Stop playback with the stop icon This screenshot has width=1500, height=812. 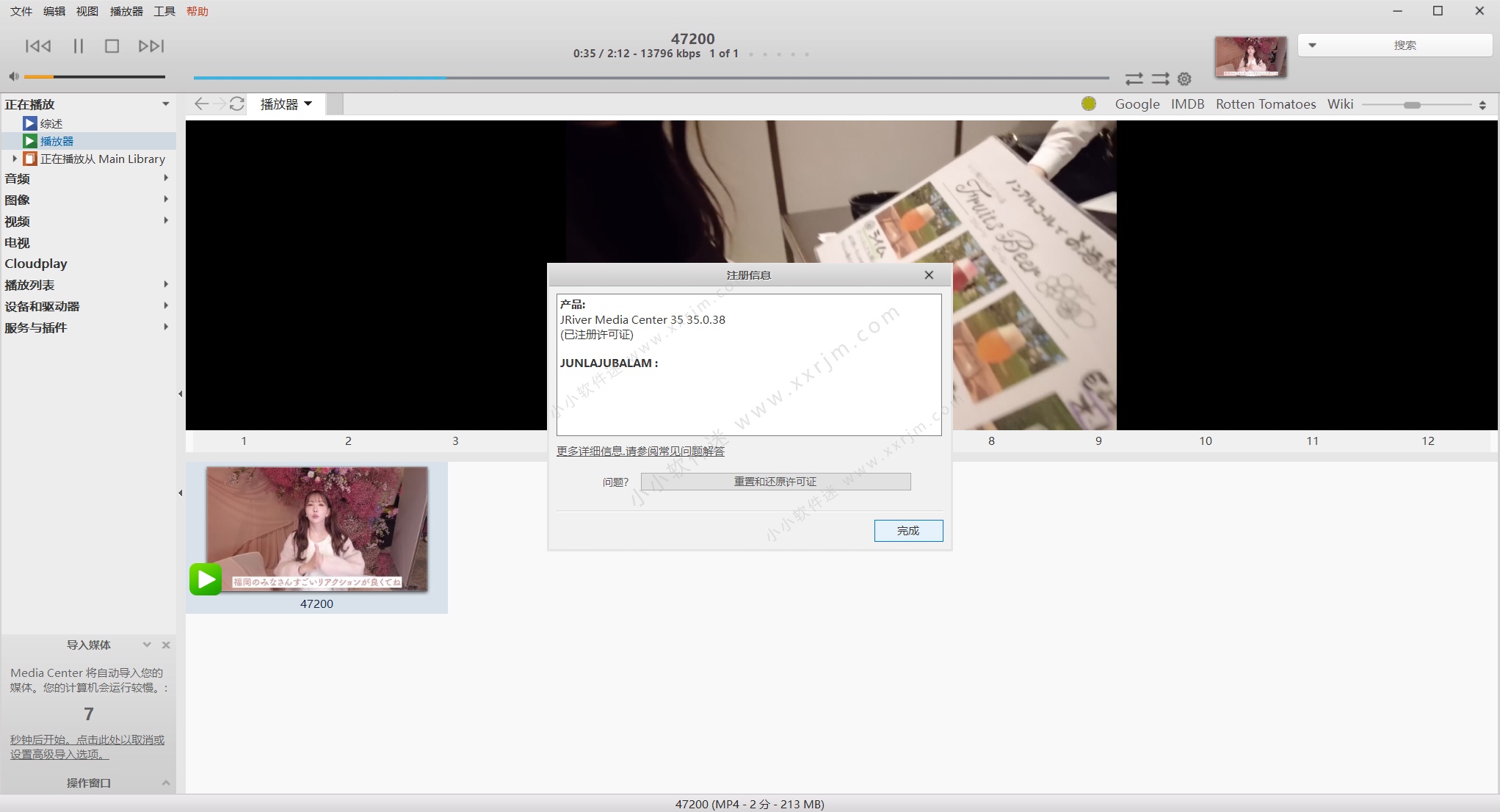(x=112, y=46)
